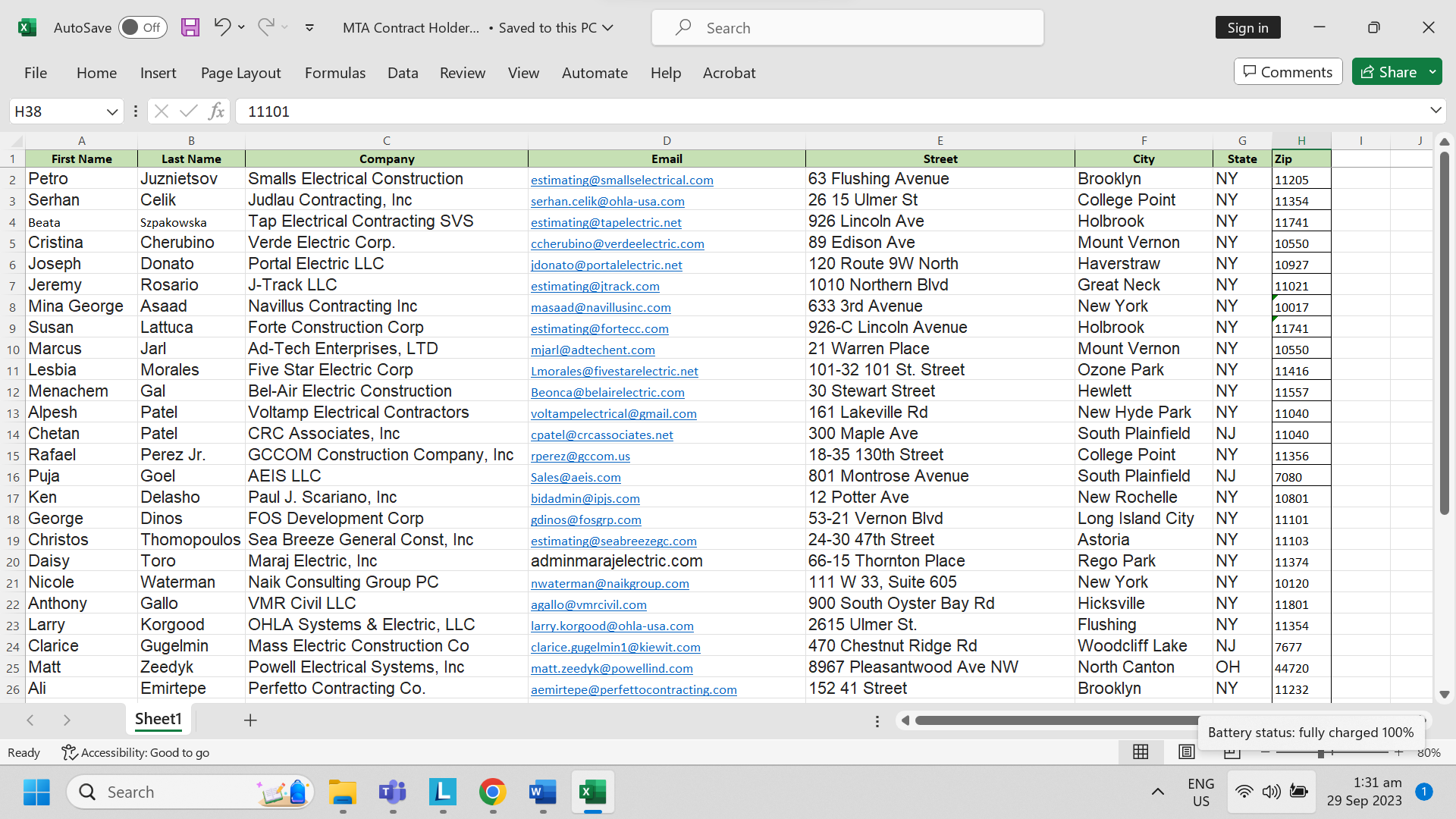The image size is (1456, 819).
Task: Click the Search box in title bar
Action: point(847,28)
